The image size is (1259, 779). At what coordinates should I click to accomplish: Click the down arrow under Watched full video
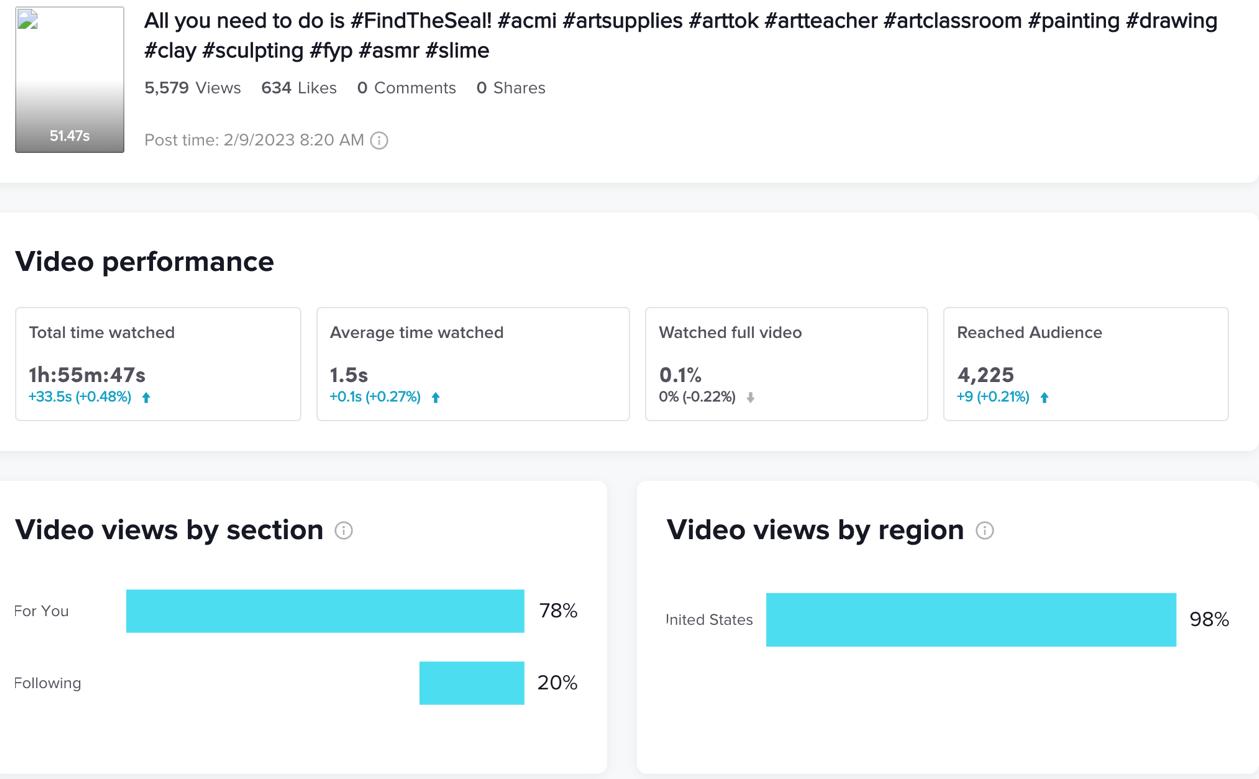click(x=750, y=398)
